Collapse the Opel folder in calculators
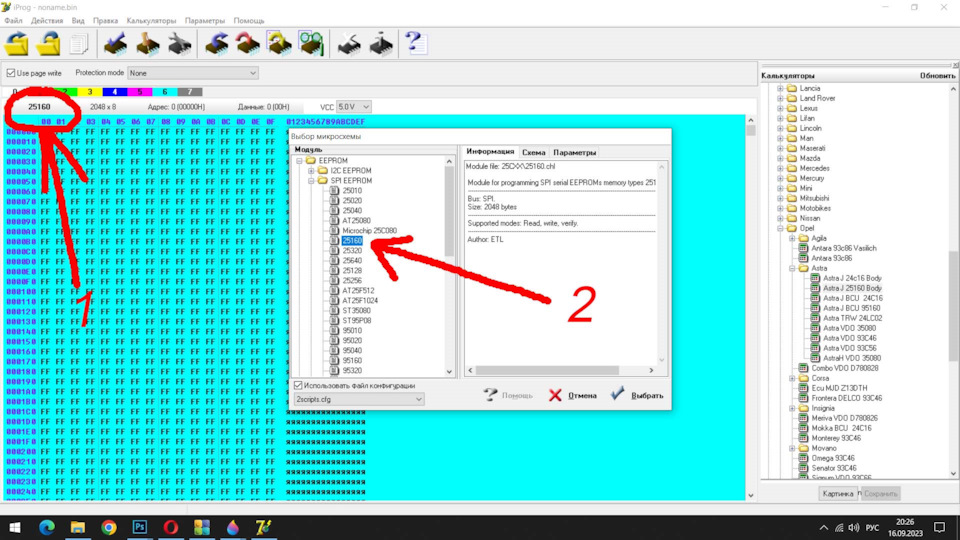This screenshot has height=540, width=960. click(x=780, y=228)
